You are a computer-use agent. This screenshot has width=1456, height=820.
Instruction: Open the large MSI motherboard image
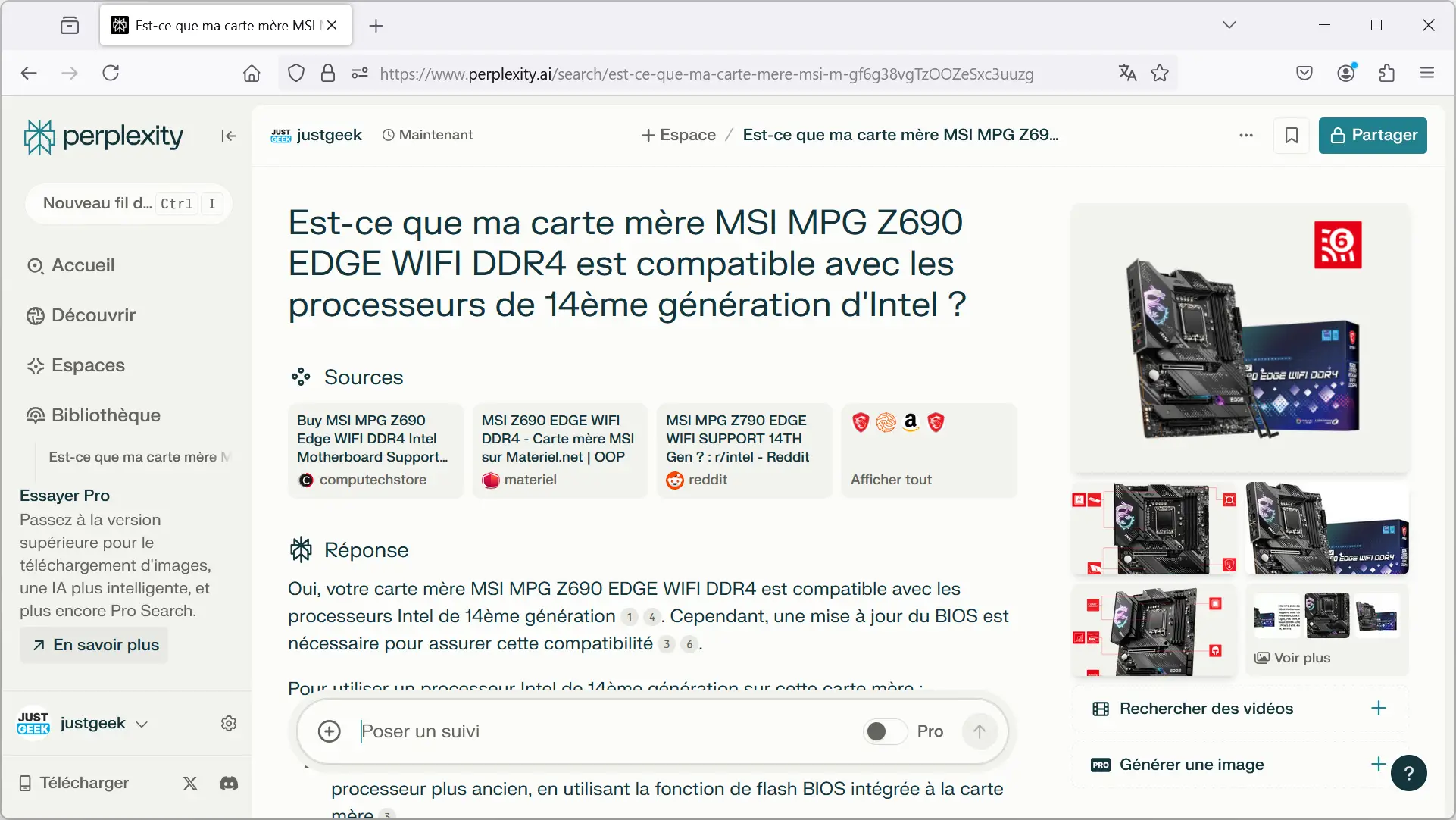1240,338
